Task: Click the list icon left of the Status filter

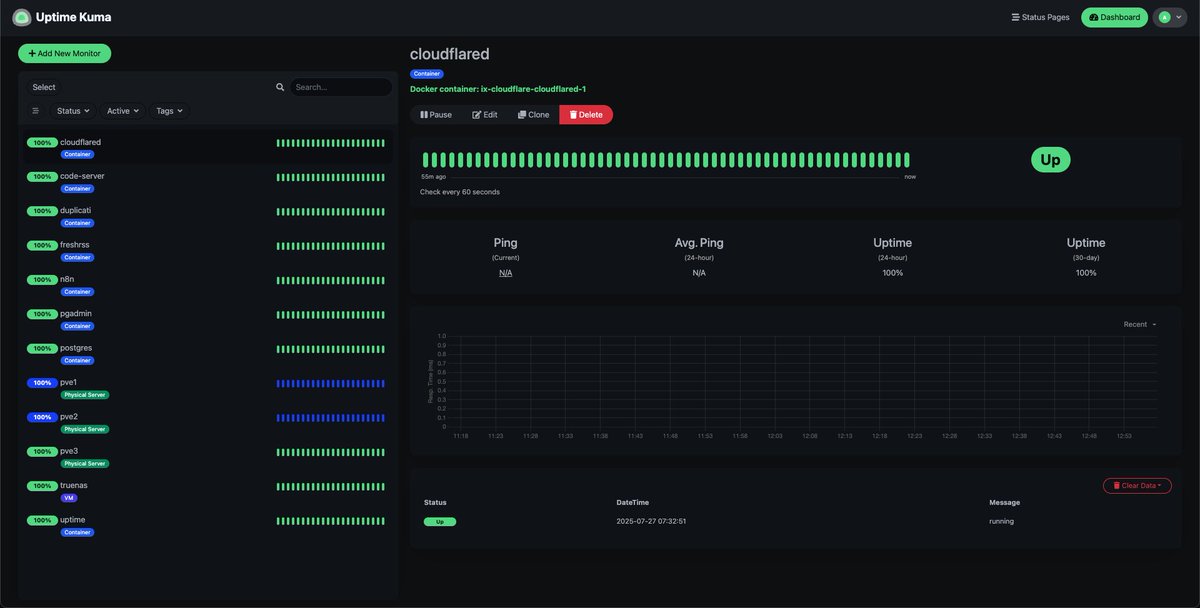Action: pos(34,110)
